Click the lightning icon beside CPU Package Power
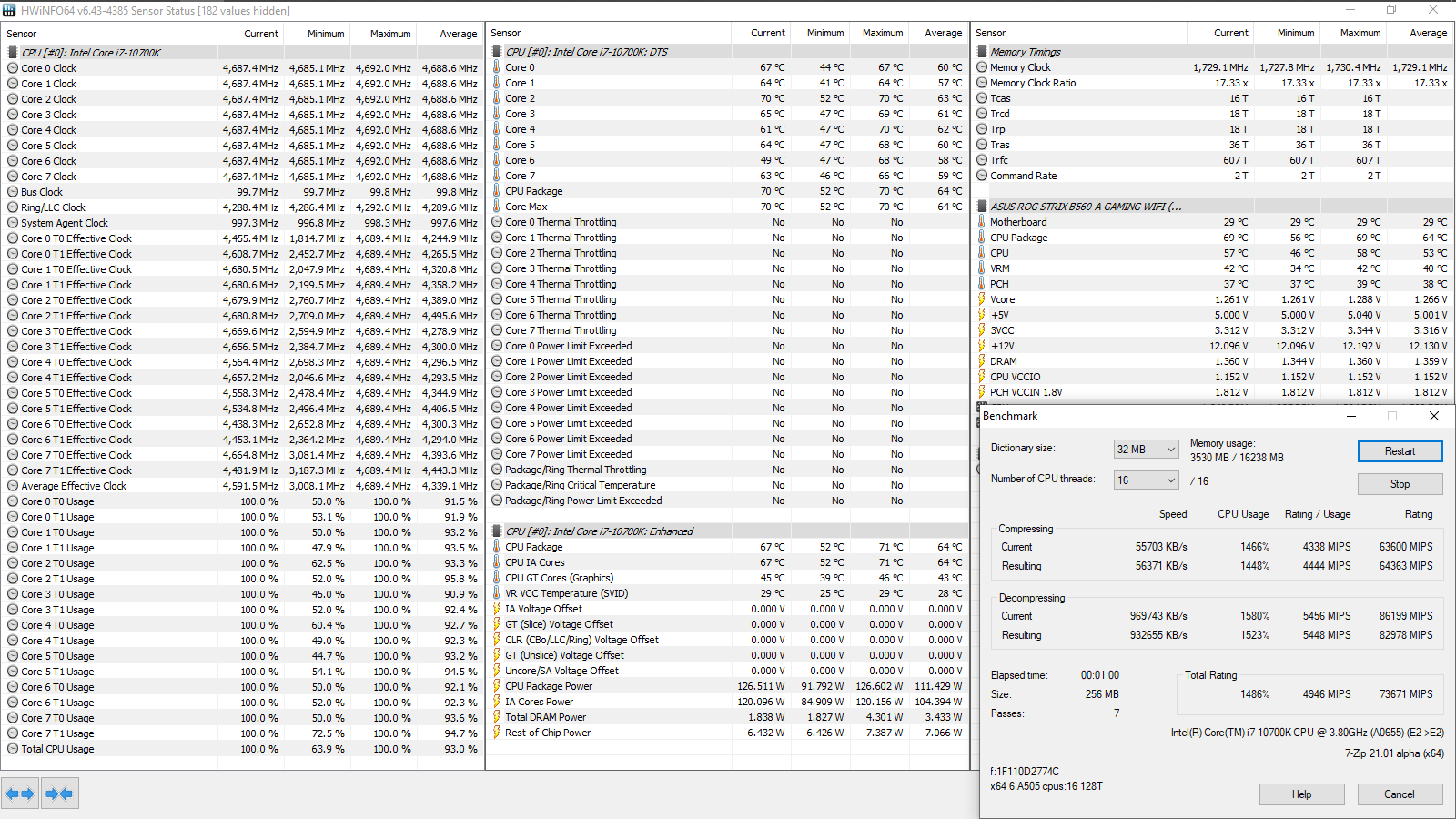Screen dimensions: 1456x819 497,686
